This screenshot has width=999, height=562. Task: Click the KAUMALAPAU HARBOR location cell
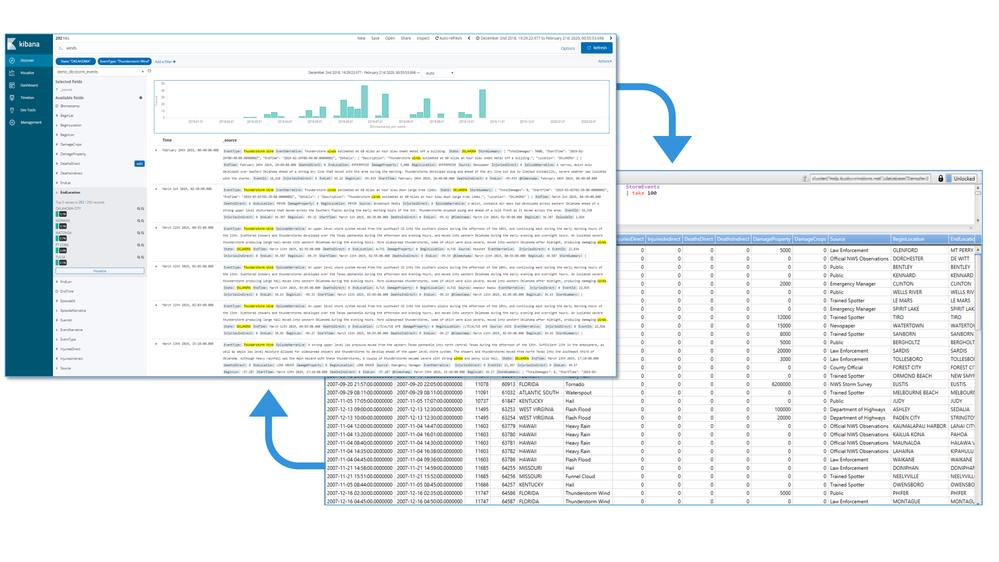point(919,426)
